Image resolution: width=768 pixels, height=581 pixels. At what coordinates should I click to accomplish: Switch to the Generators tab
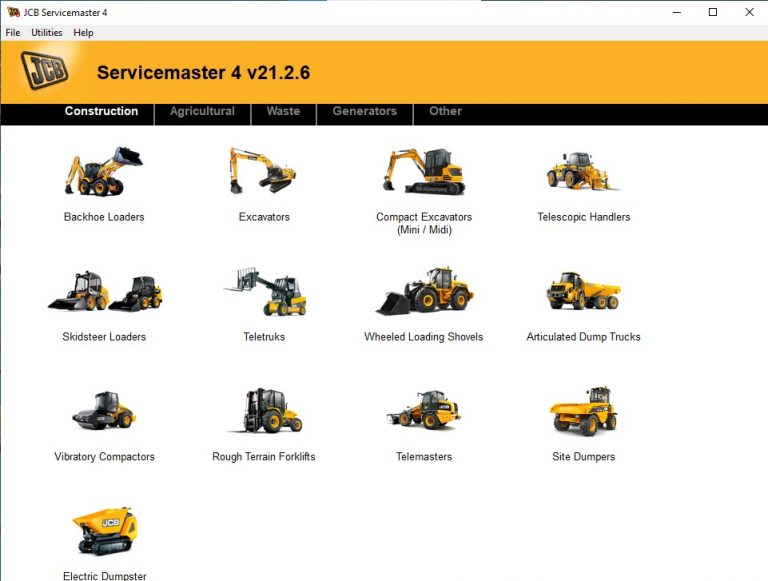(x=365, y=111)
